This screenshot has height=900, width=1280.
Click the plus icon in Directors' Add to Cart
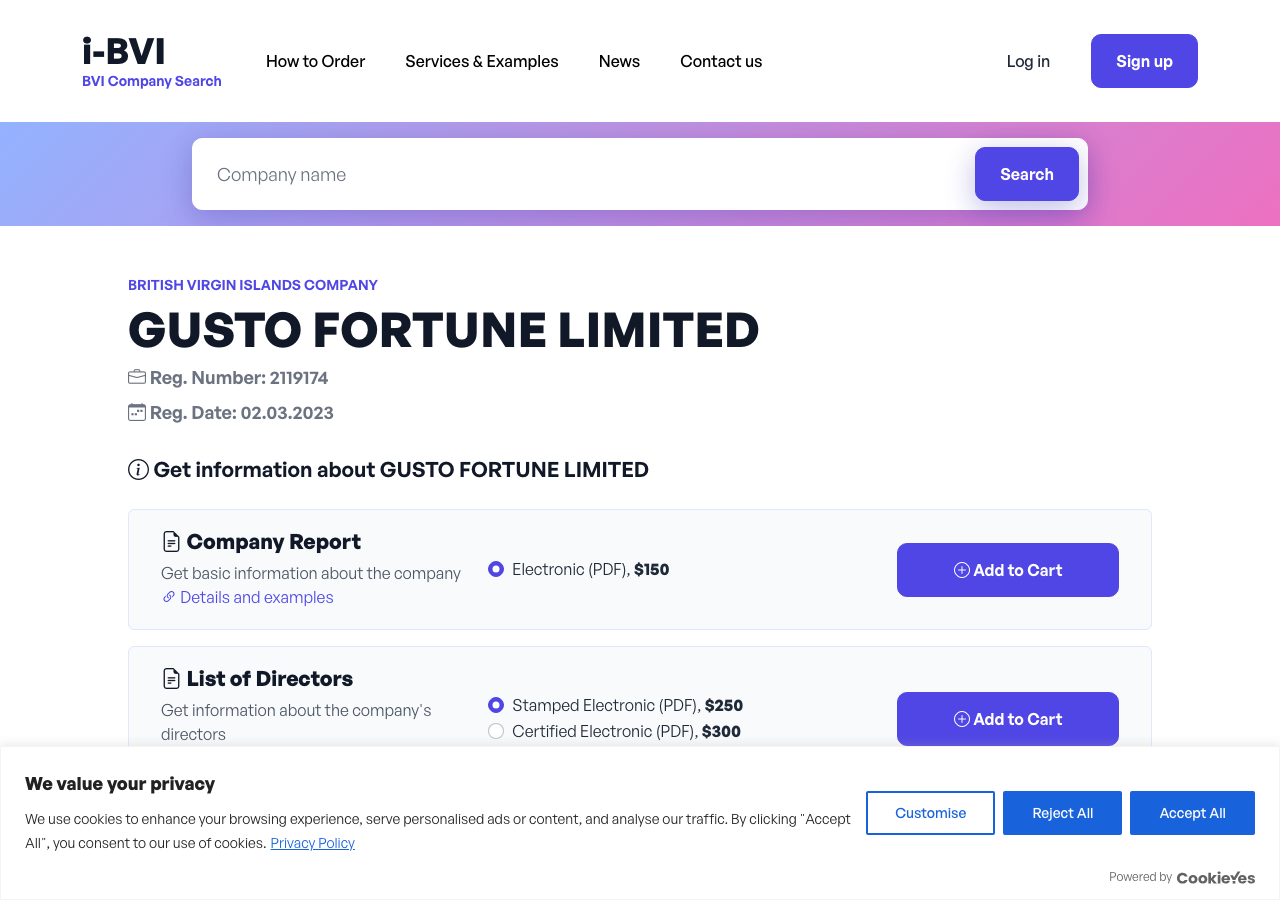(x=962, y=719)
